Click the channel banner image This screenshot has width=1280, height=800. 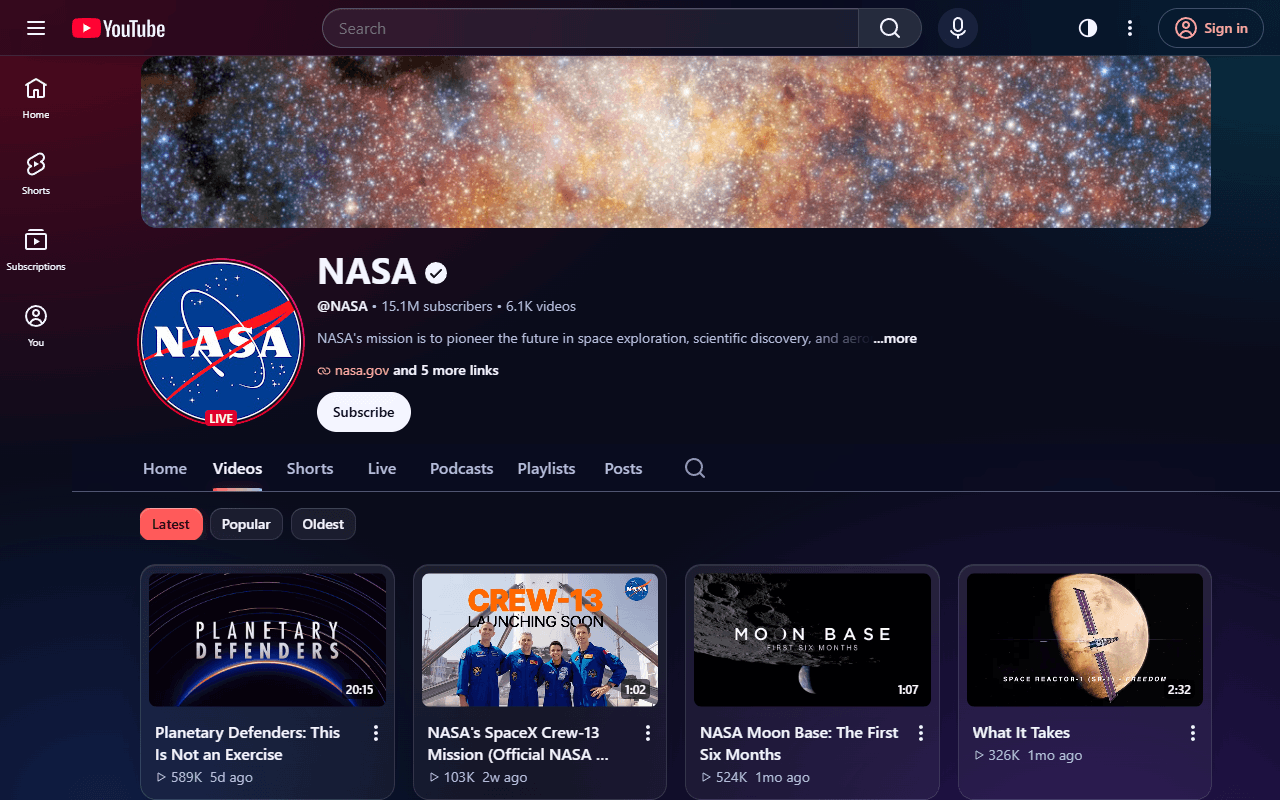click(676, 142)
